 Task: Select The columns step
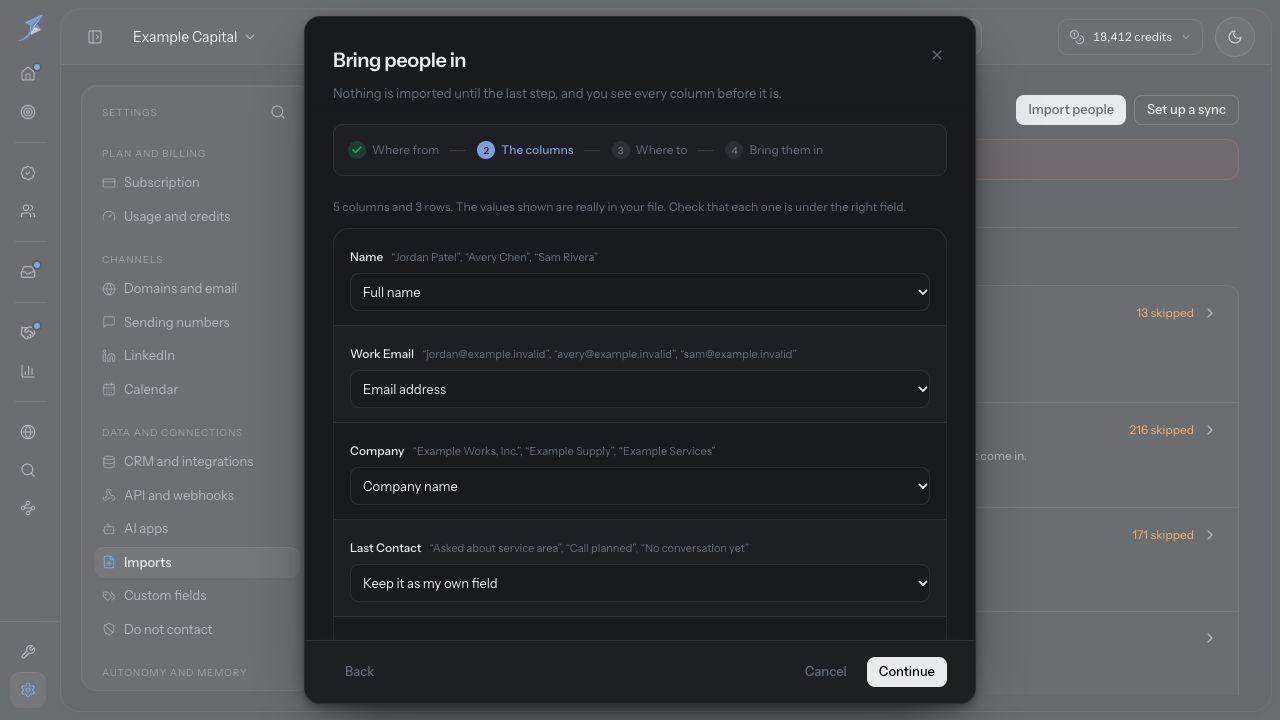click(x=525, y=150)
